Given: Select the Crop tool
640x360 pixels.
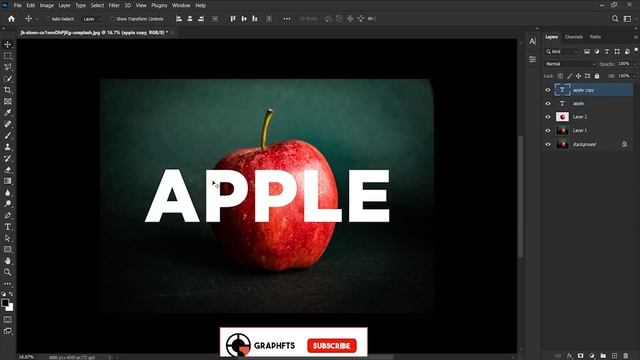Looking at the screenshot, I should [x=7, y=90].
